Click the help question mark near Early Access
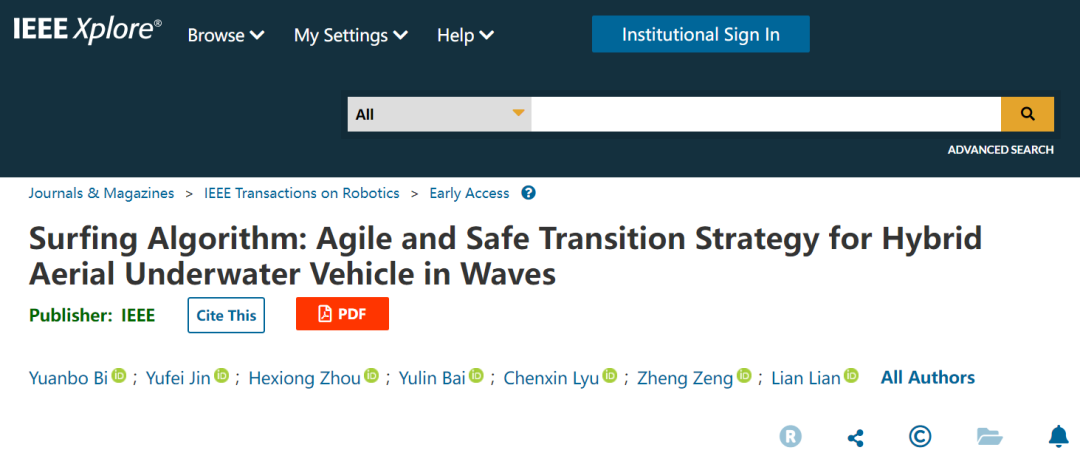This screenshot has width=1080, height=453. click(x=528, y=193)
